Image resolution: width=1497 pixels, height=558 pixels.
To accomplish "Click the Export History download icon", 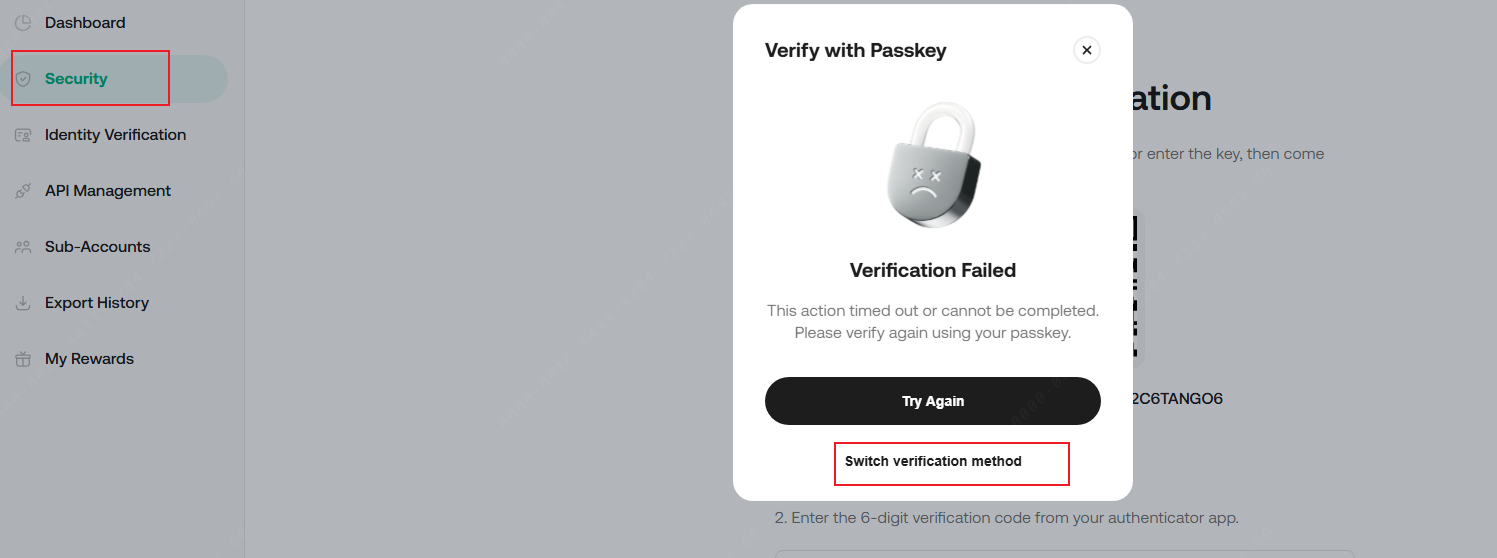I will click(x=23, y=303).
